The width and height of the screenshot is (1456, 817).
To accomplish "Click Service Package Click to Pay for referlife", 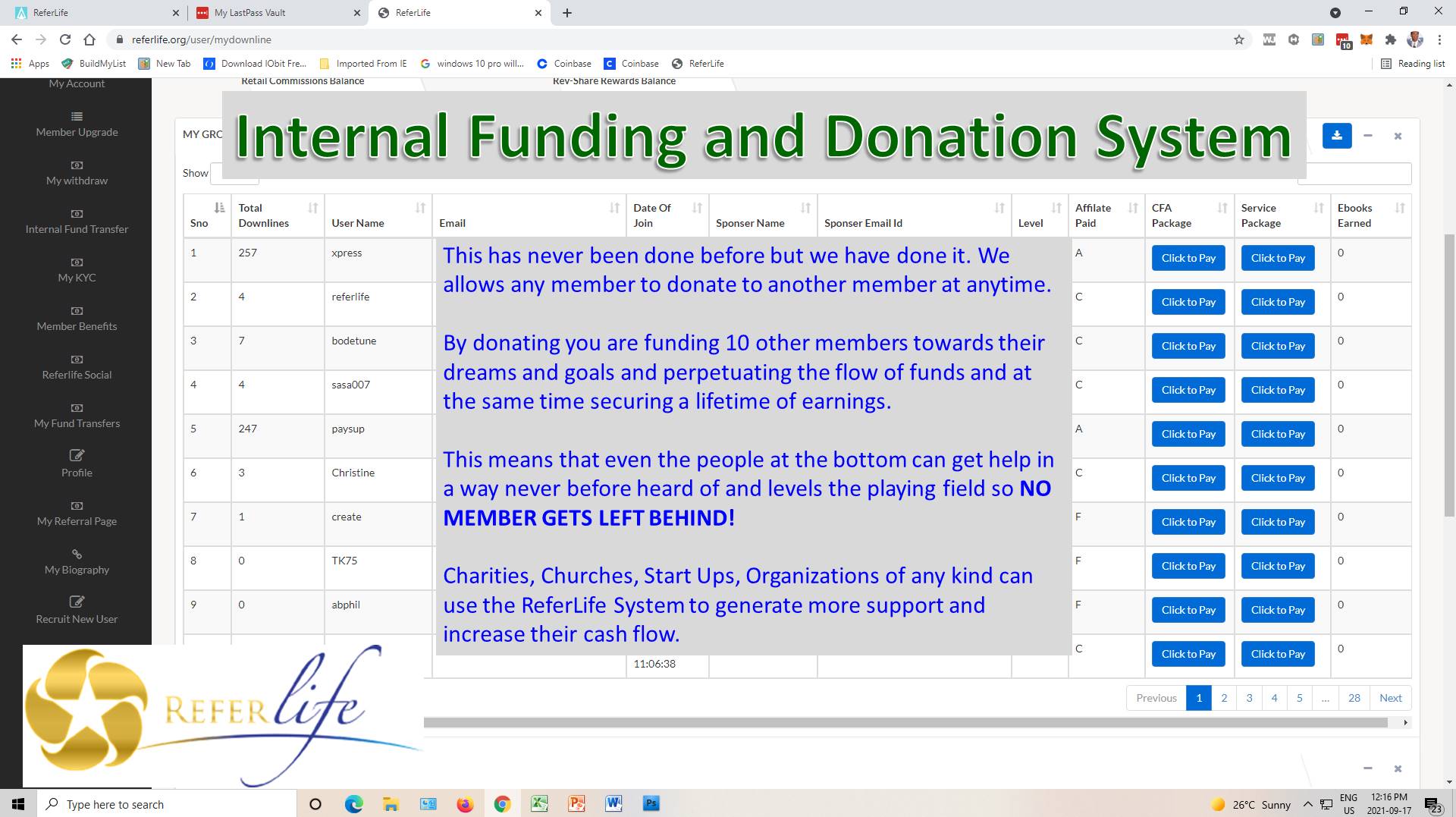I will (x=1278, y=302).
